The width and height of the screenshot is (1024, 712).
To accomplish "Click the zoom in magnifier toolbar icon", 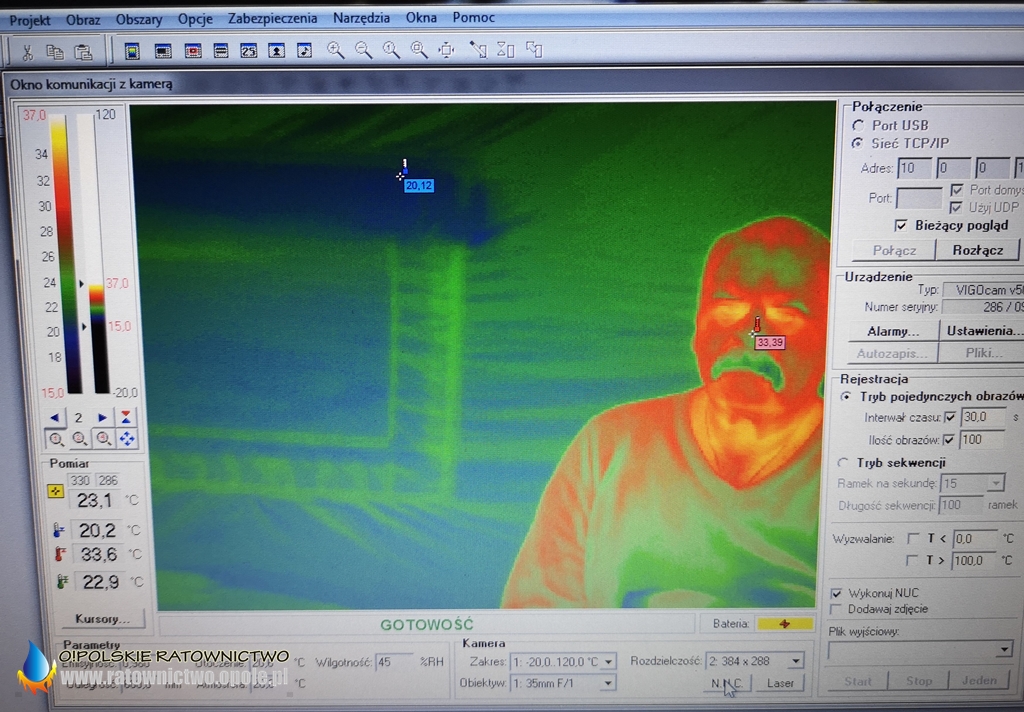I will pos(335,50).
